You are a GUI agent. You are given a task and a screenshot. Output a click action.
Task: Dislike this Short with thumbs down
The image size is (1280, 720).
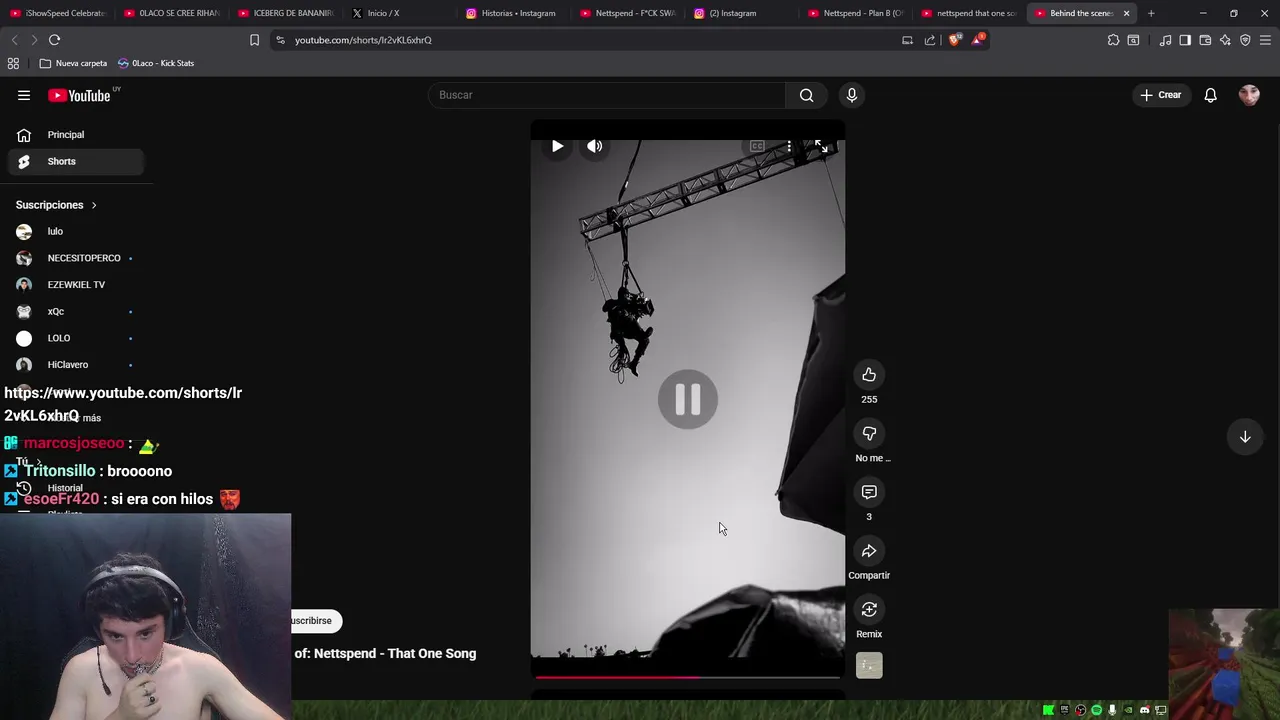869,433
